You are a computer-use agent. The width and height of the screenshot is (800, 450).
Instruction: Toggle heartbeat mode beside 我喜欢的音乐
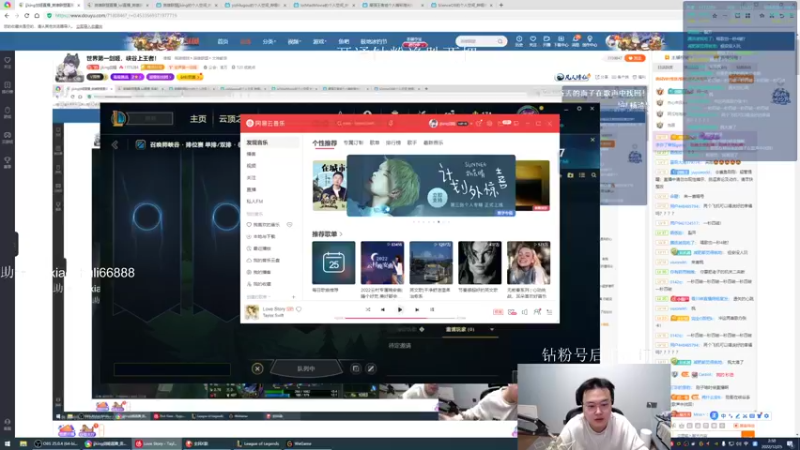pyautogui.click(x=289, y=224)
